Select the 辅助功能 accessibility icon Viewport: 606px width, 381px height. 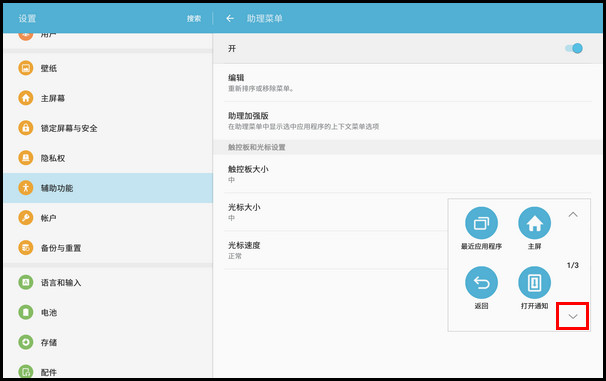(26, 188)
